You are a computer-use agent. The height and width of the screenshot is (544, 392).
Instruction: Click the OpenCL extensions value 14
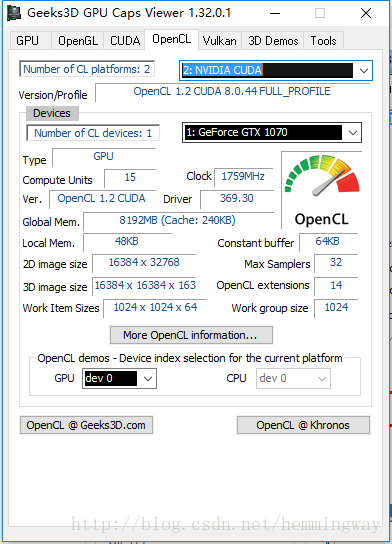coord(336,286)
